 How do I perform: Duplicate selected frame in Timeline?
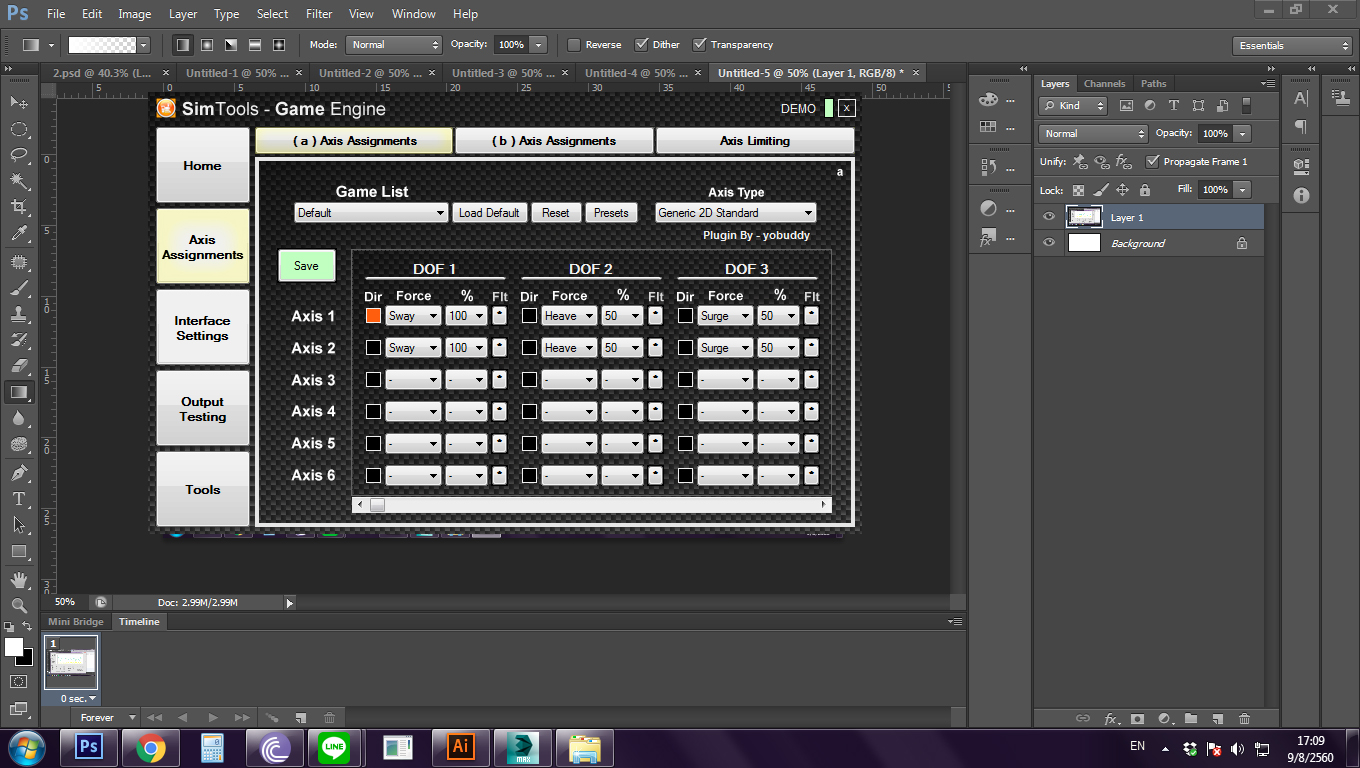click(x=301, y=718)
